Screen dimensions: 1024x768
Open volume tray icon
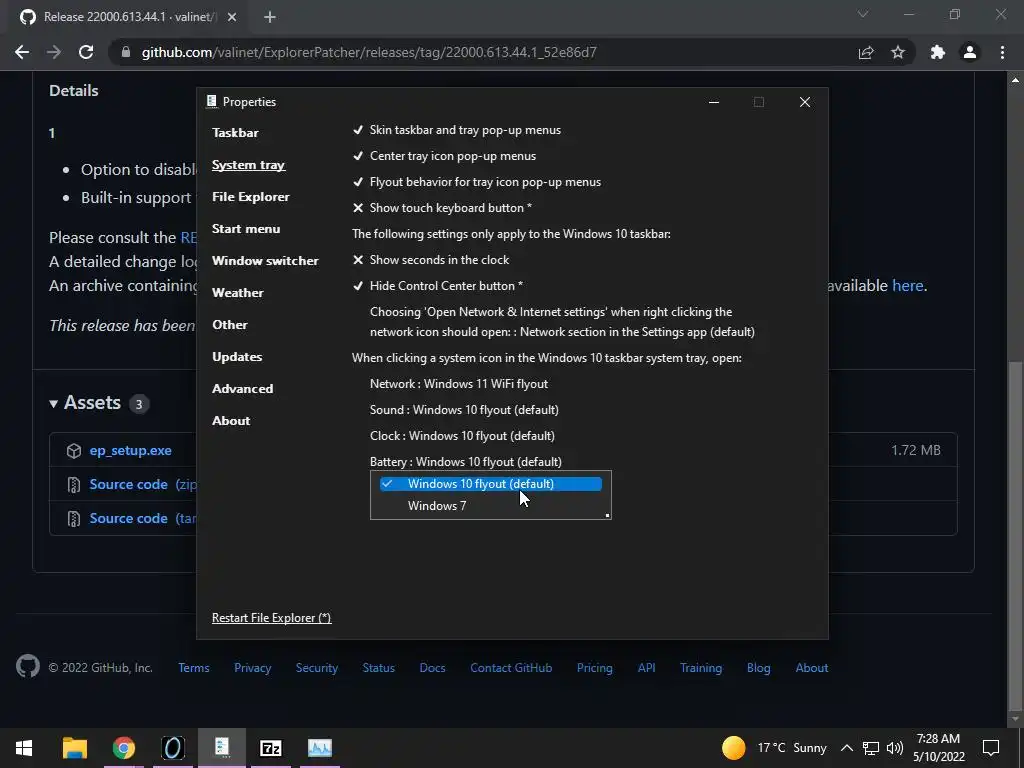pyautogui.click(x=895, y=748)
